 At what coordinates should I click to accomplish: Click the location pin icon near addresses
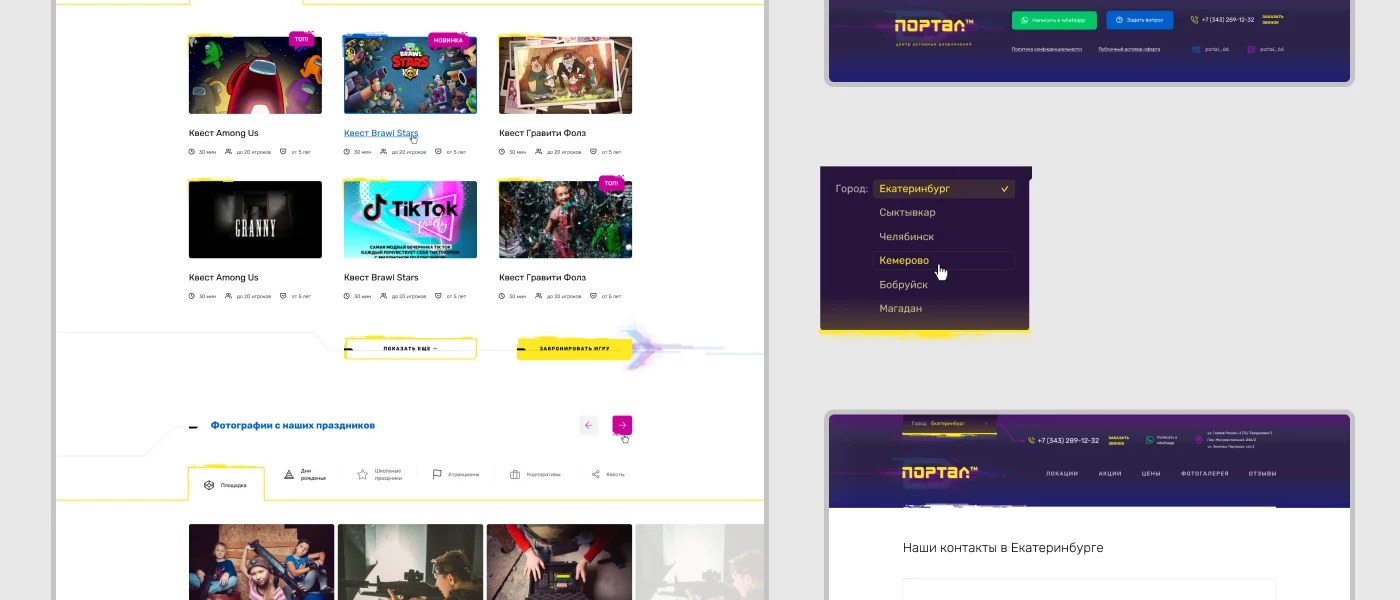1199,440
